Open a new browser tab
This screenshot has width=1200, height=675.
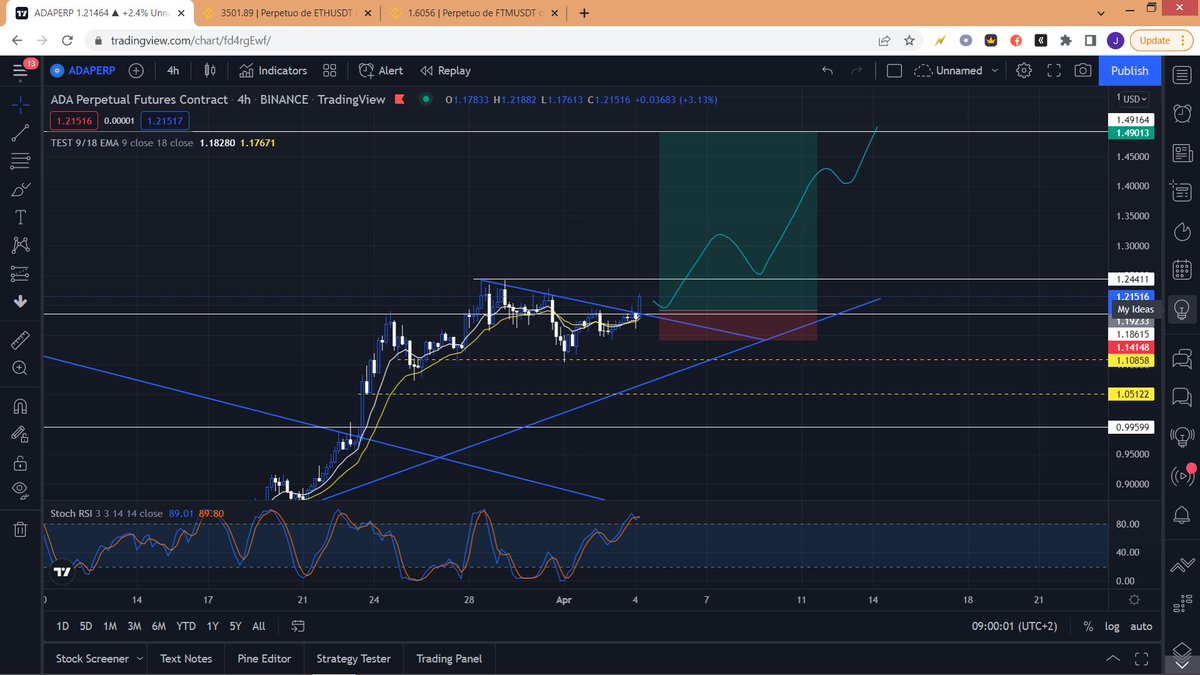pyautogui.click(x=584, y=13)
